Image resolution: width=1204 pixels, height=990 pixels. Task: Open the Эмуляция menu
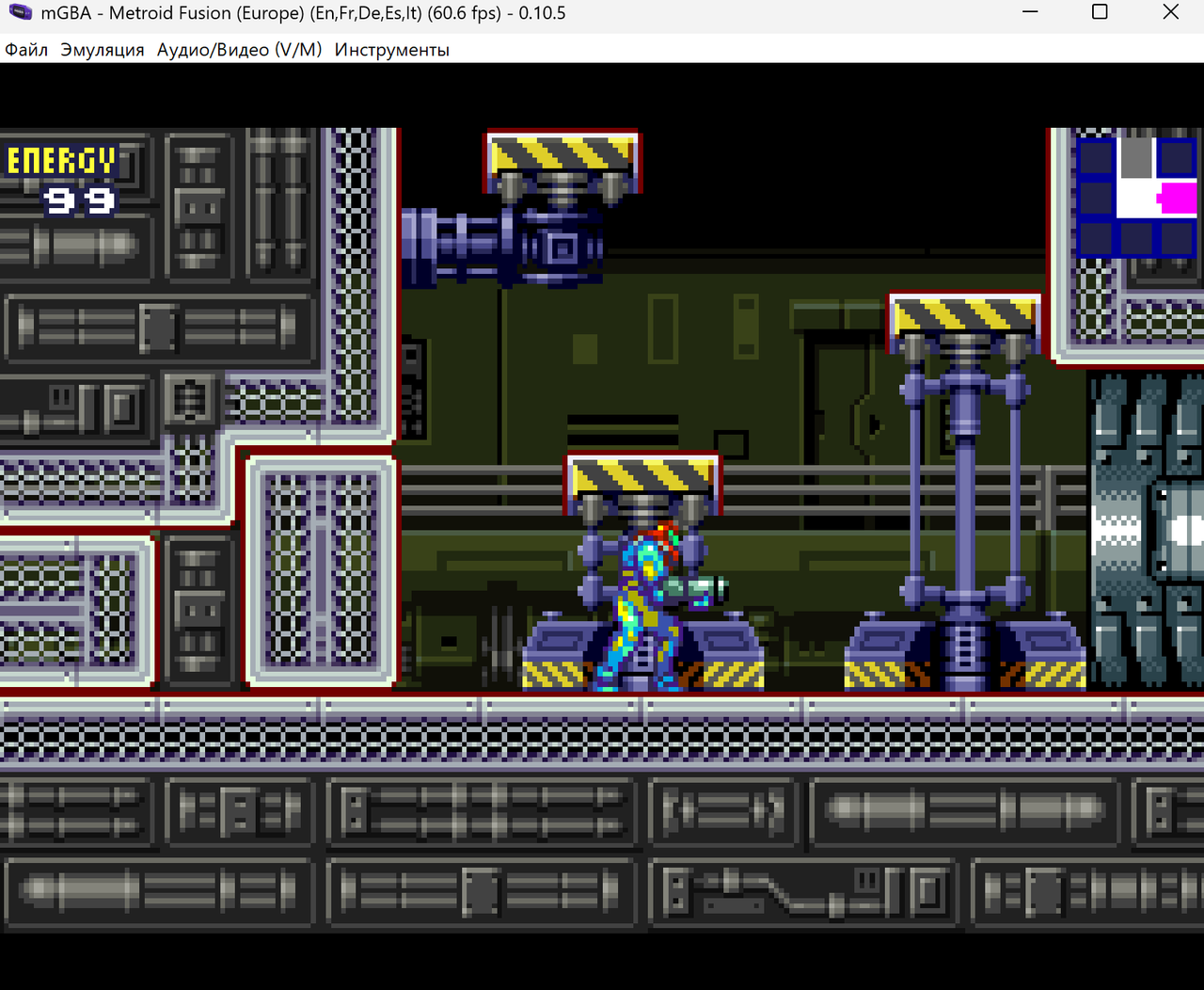coord(103,50)
